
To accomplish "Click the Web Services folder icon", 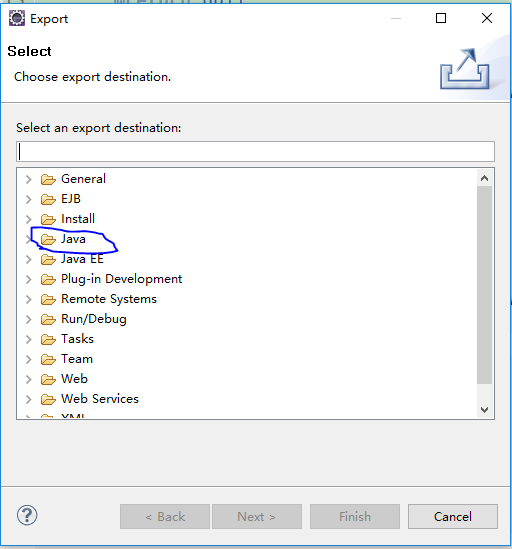I will (x=48, y=399).
